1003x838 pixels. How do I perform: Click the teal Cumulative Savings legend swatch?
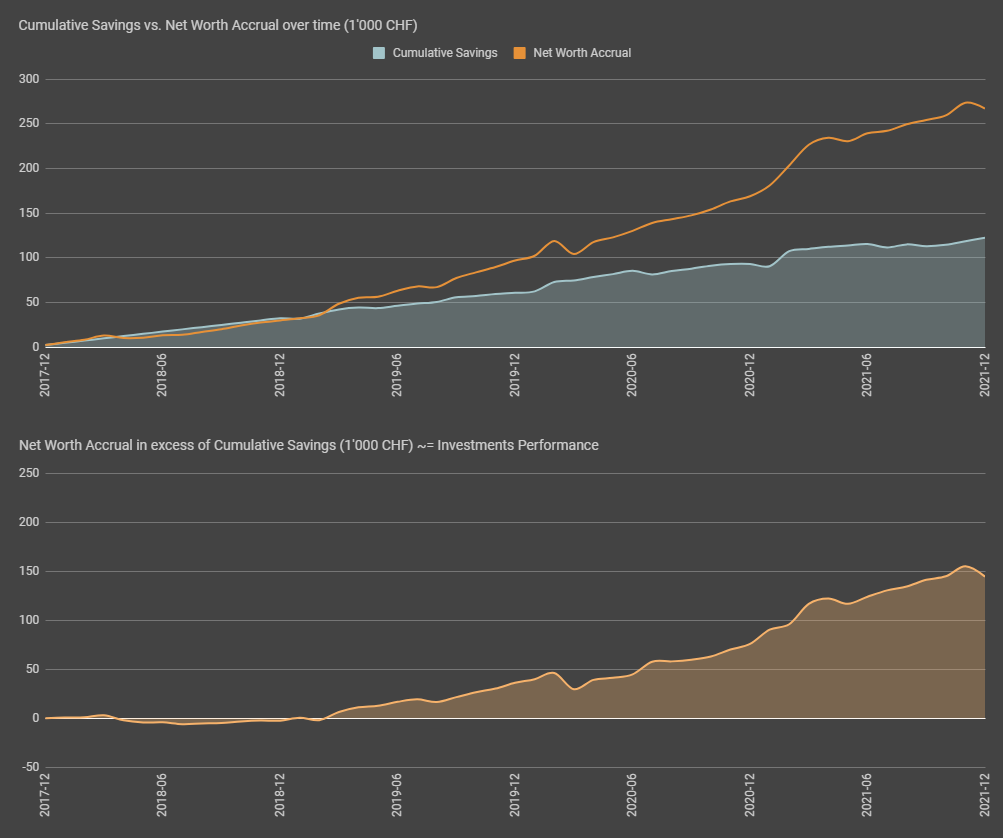pyautogui.click(x=378, y=53)
